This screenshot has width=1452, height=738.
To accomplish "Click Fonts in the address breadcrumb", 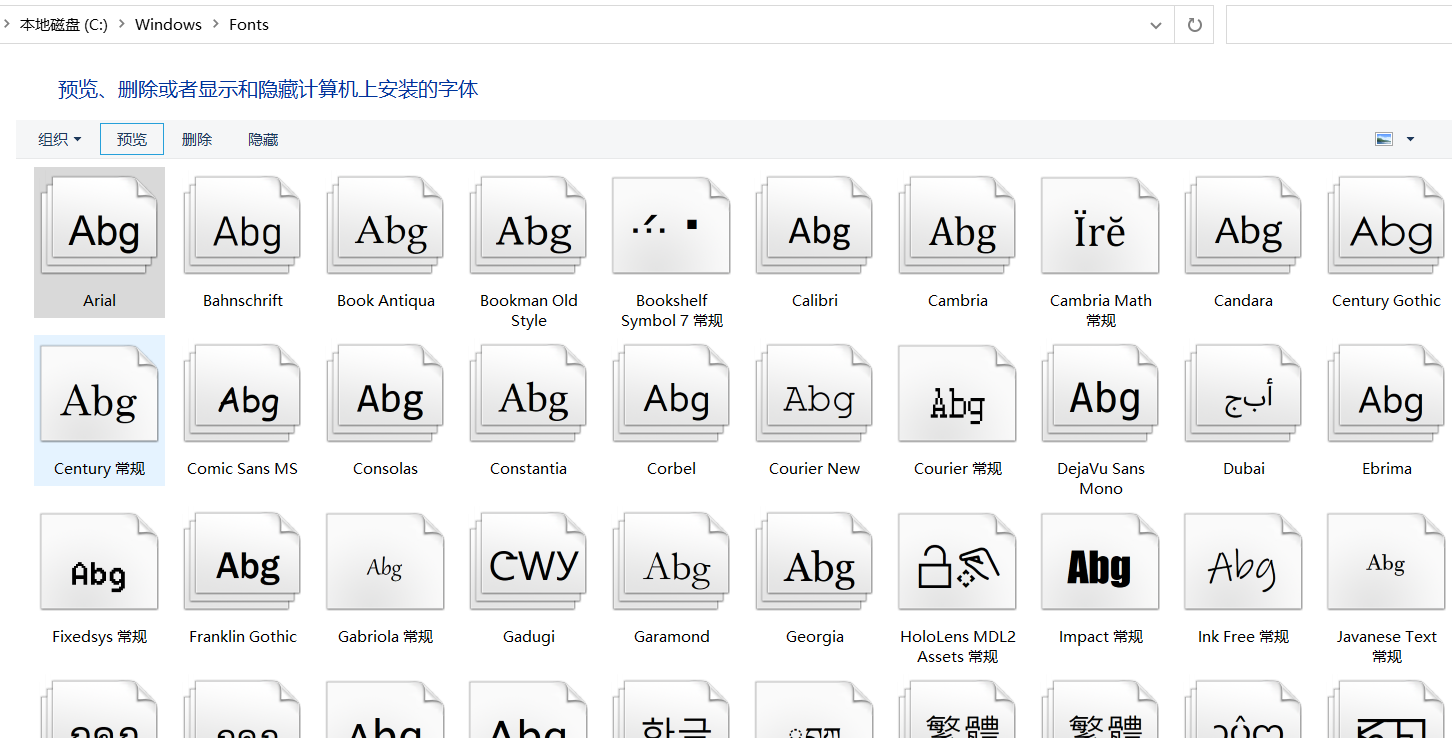I will (249, 25).
